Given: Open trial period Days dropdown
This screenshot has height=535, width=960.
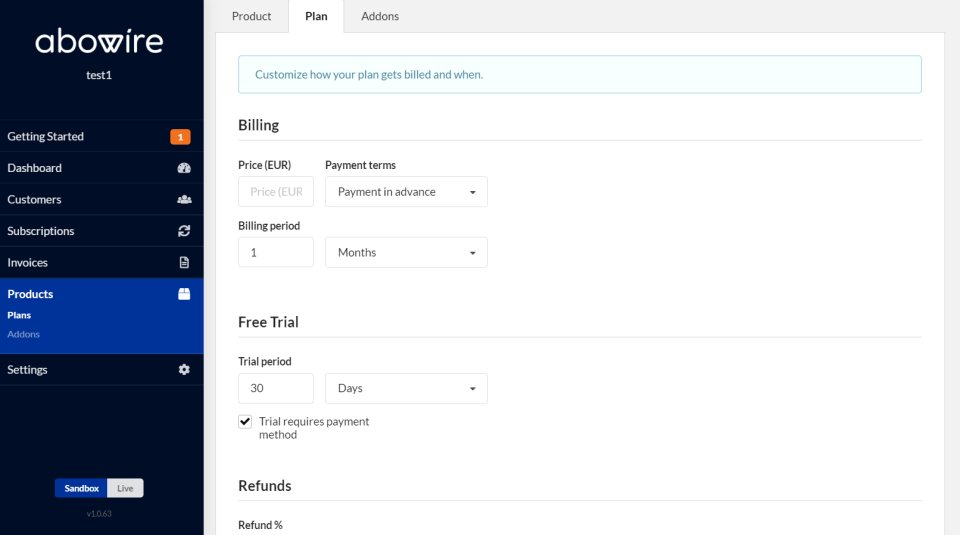Looking at the screenshot, I should (406, 388).
